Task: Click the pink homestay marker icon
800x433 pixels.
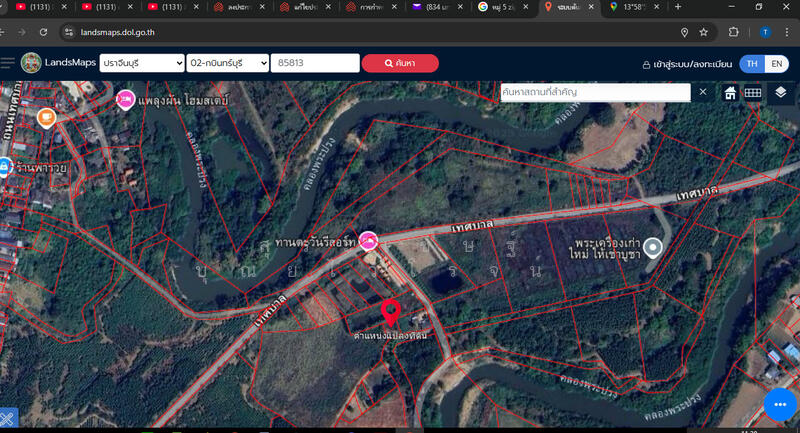Action: tap(126, 99)
